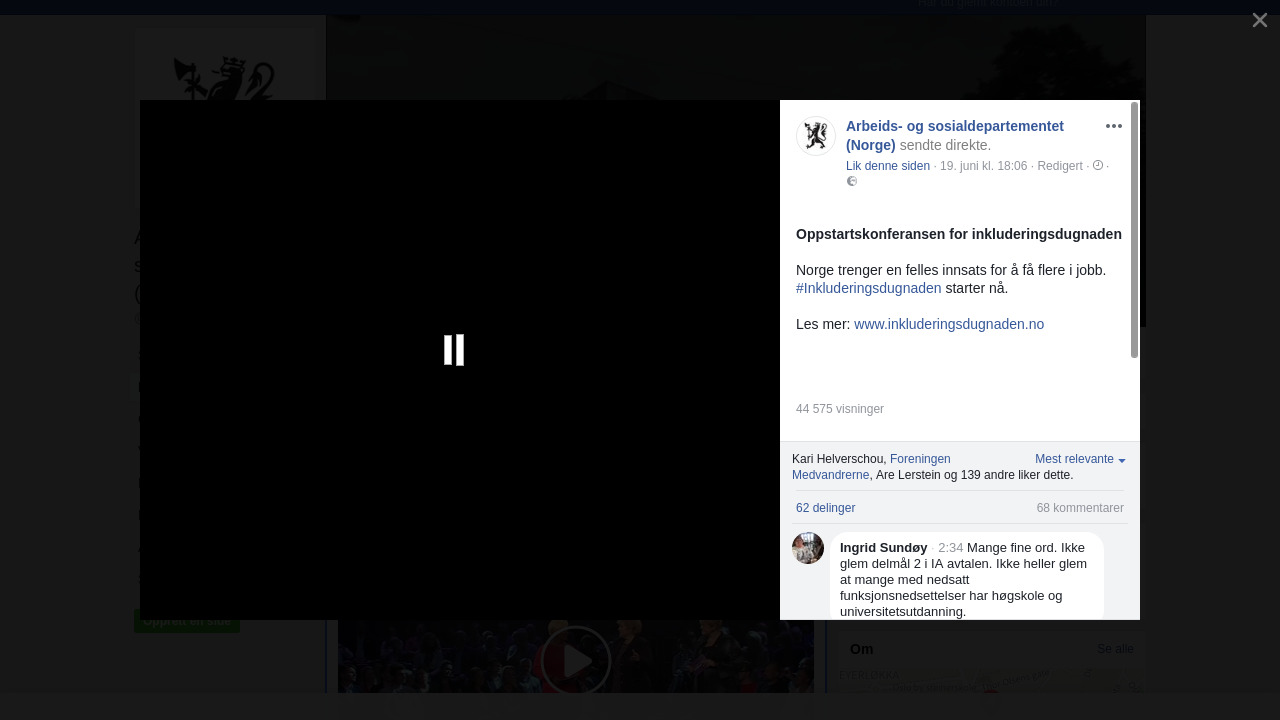
Task: Open Foreningen Medvandrerne profile link
Action: point(871,467)
